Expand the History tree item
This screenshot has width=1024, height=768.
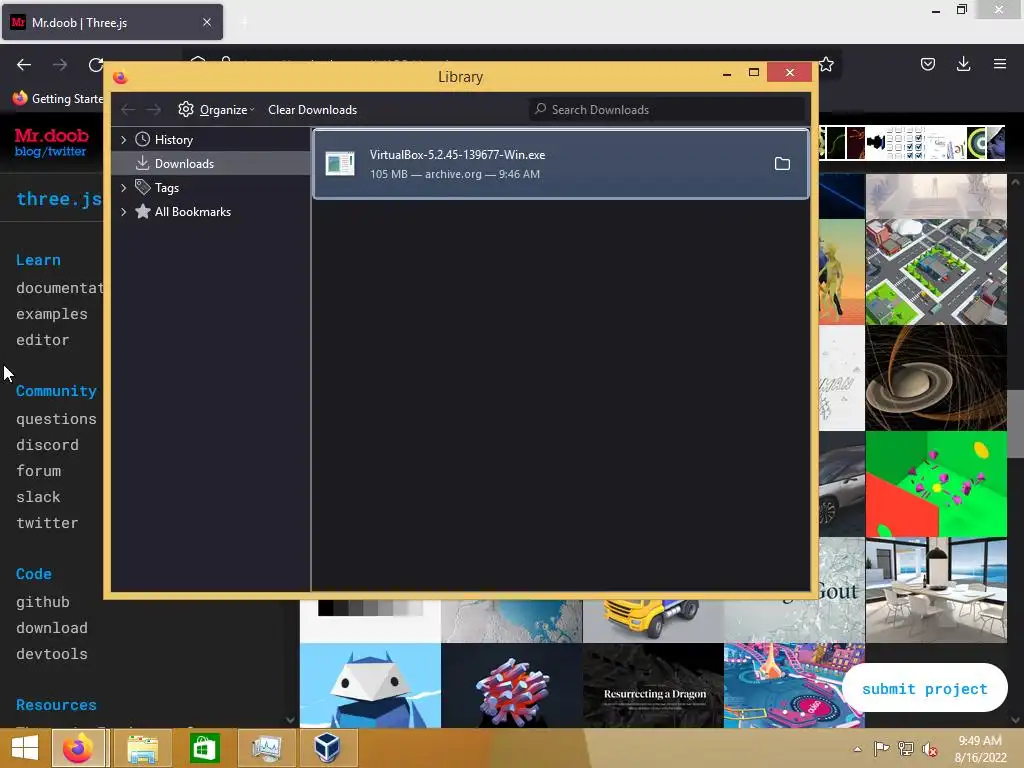click(123, 140)
